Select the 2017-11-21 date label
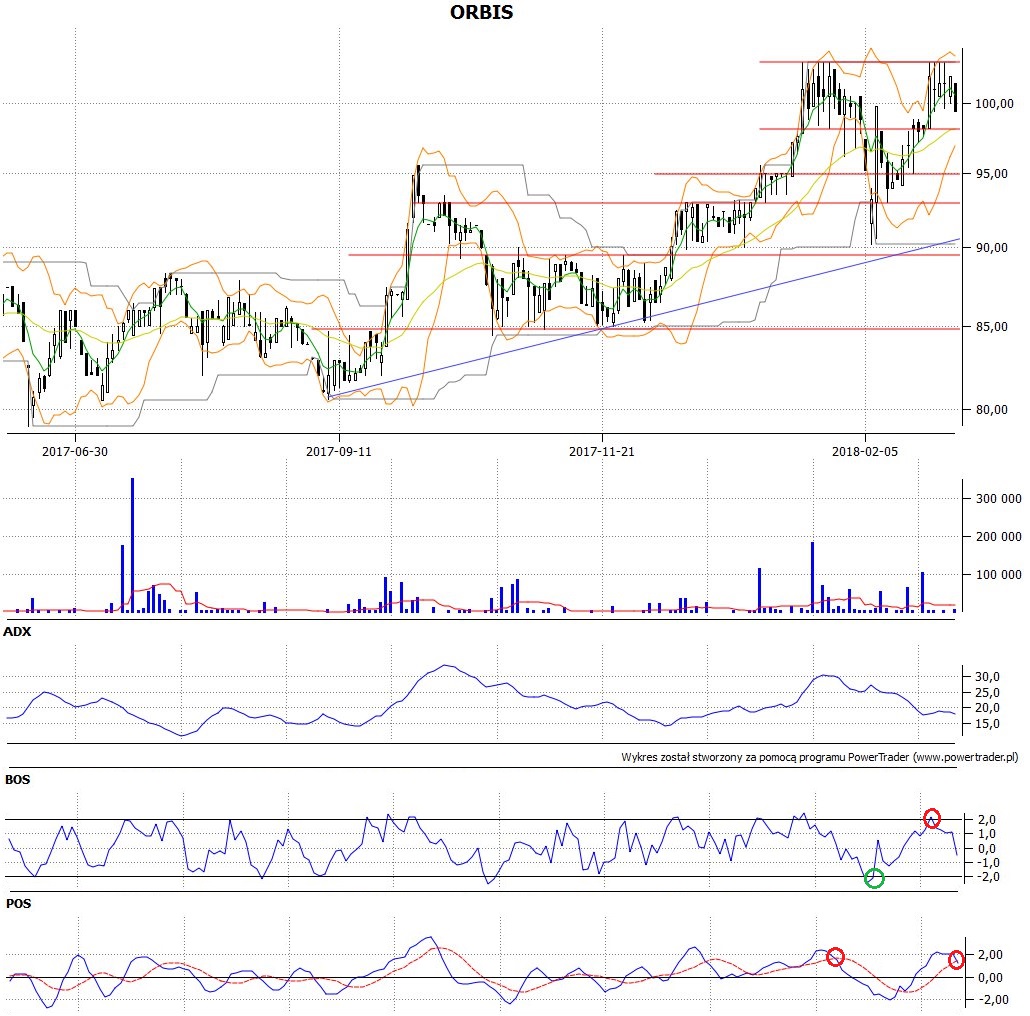This screenshot has width=1030, height=1016. click(602, 451)
